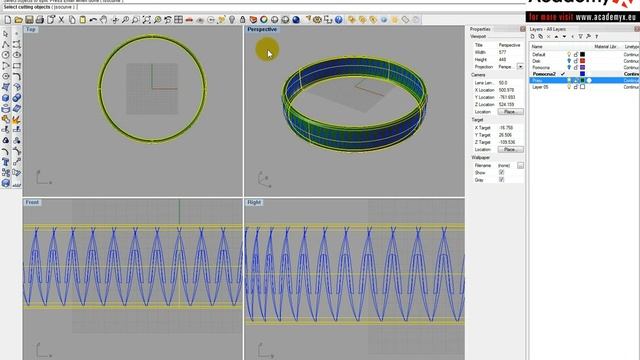The width and height of the screenshot is (640, 360).
Task: Click the red color swatch of Disk layer
Action: pos(582,61)
